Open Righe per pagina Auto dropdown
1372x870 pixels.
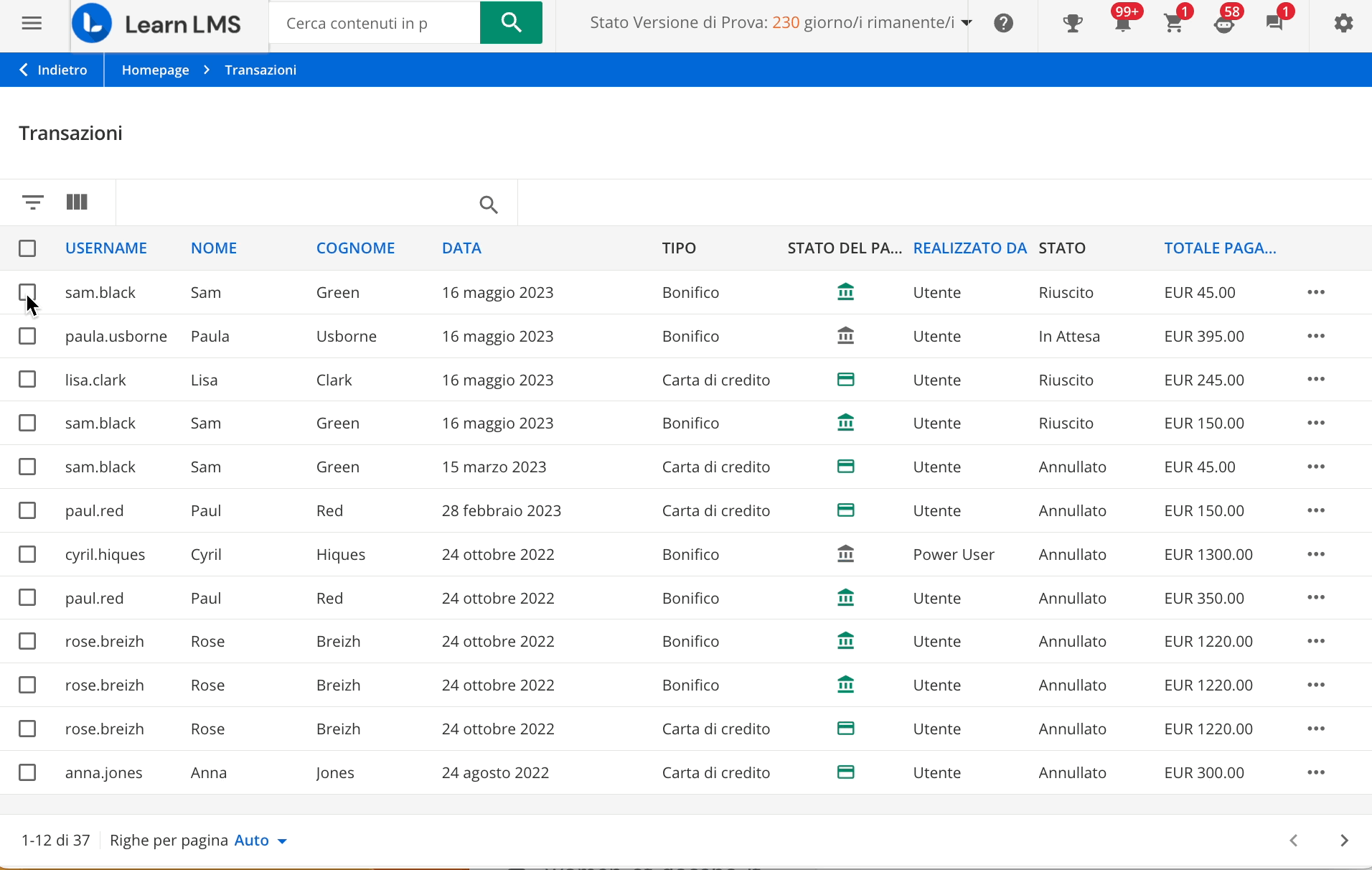coord(261,841)
